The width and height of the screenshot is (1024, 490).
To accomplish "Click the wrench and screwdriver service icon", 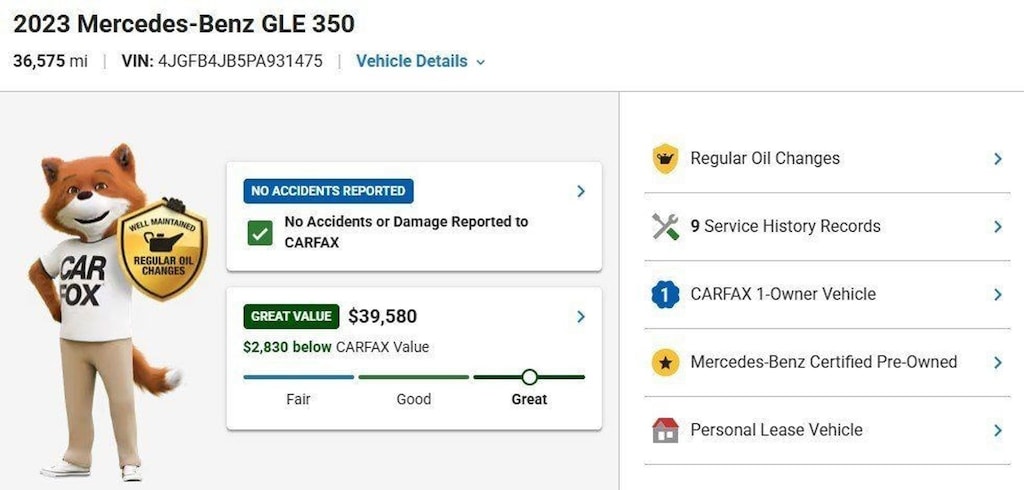I will (x=665, y=227).
